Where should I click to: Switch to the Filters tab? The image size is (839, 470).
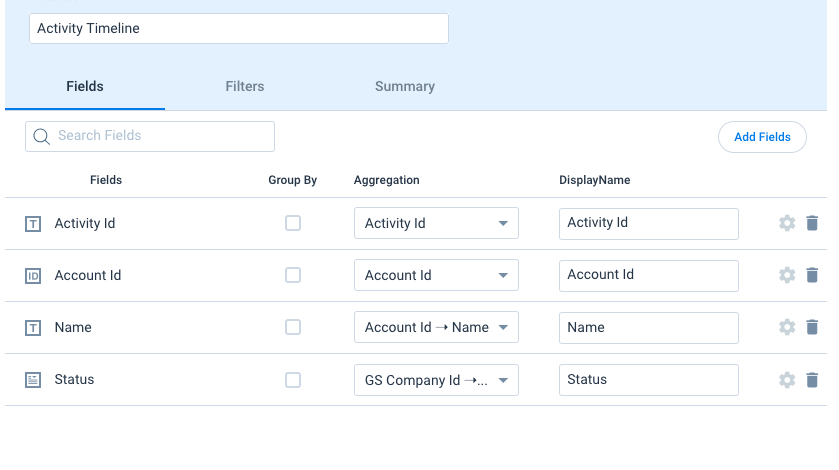tap(245, 87)
